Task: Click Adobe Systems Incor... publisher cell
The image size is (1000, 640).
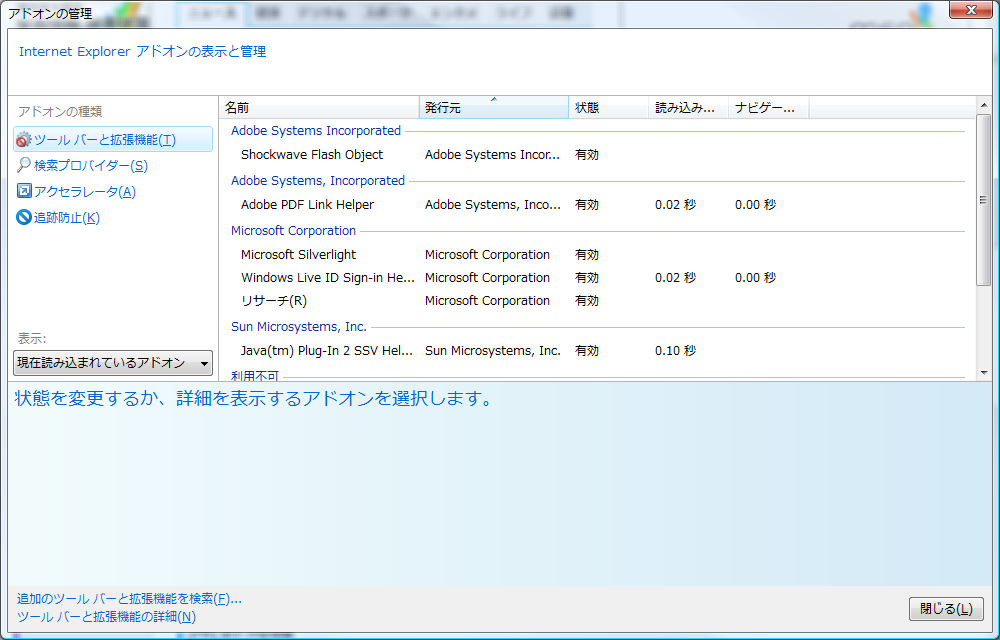Action: [x=492, y=154]
